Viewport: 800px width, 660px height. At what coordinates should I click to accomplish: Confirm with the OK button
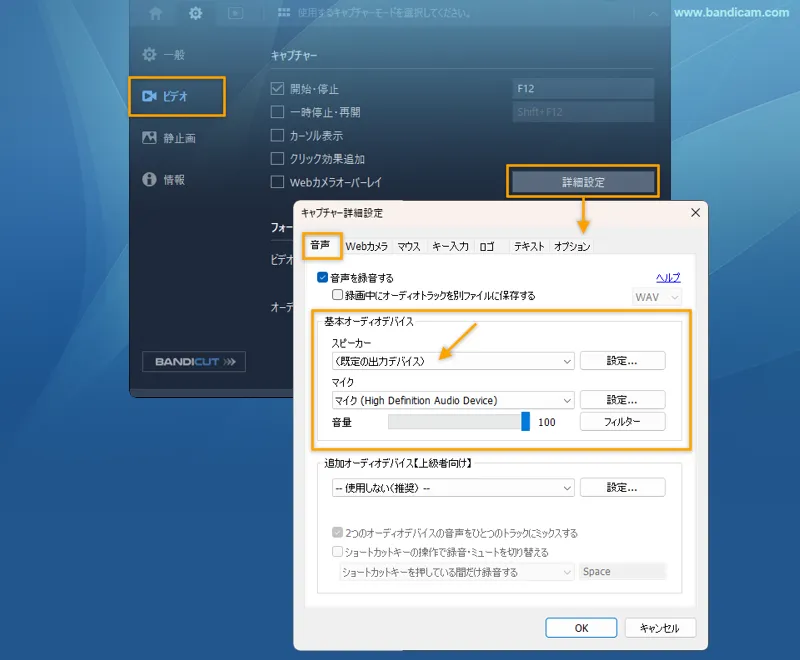click(581, 628)
